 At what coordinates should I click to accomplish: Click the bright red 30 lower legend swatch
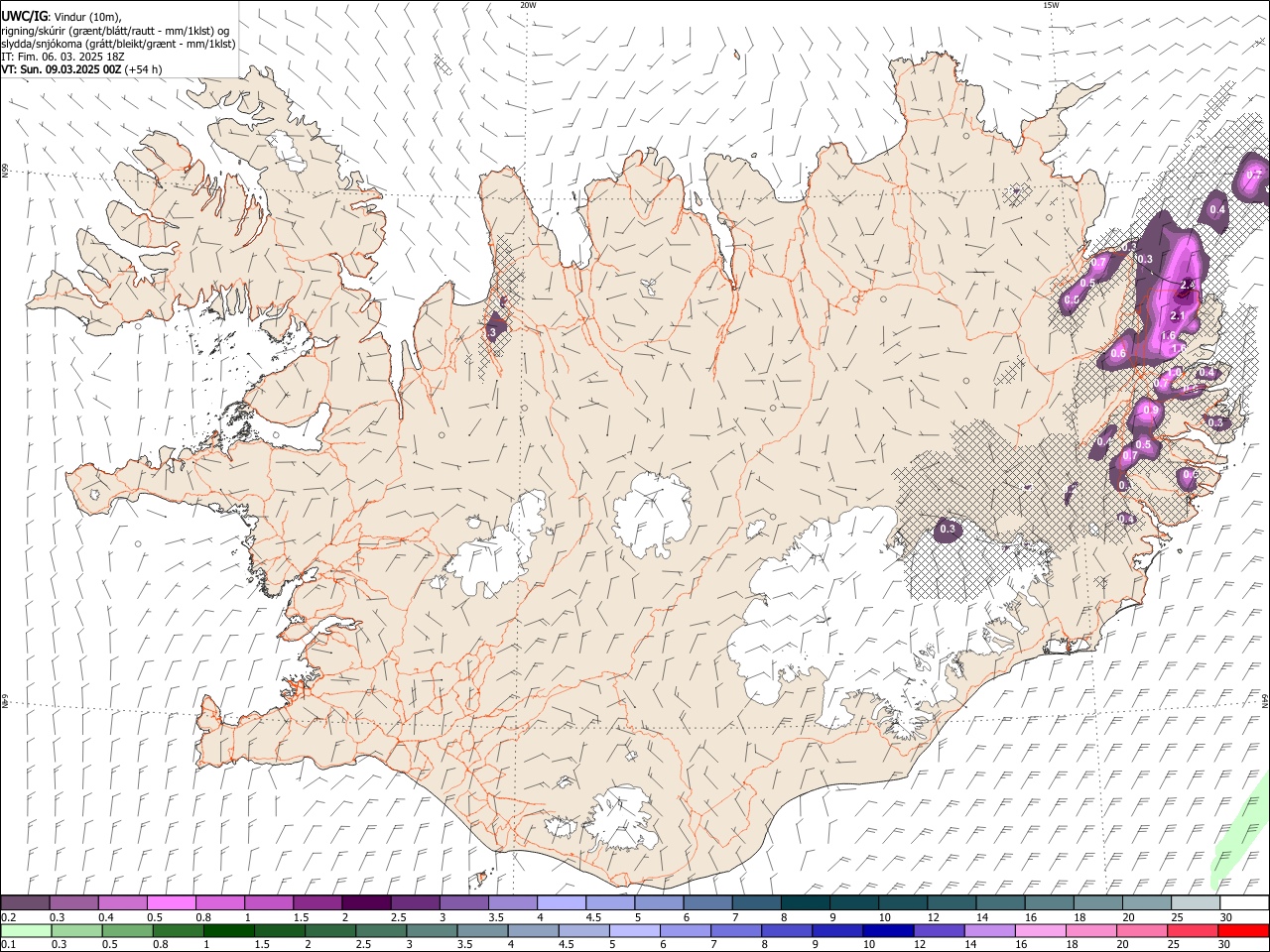(1243, 931)
